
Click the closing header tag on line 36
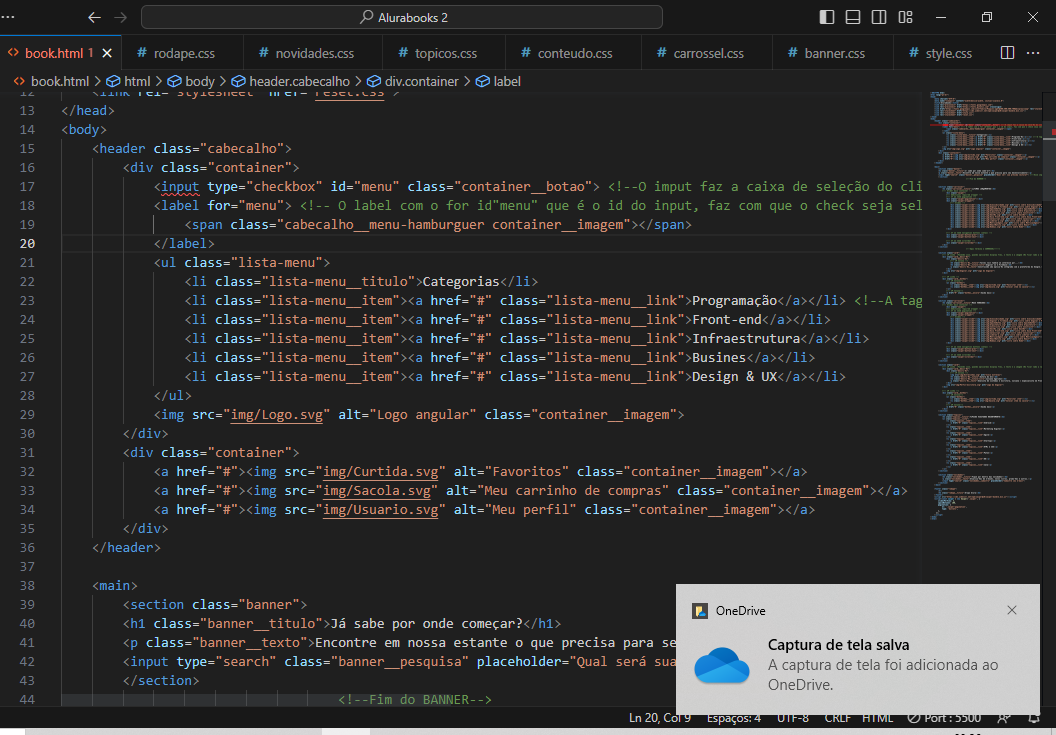click(x=127, y=548)
